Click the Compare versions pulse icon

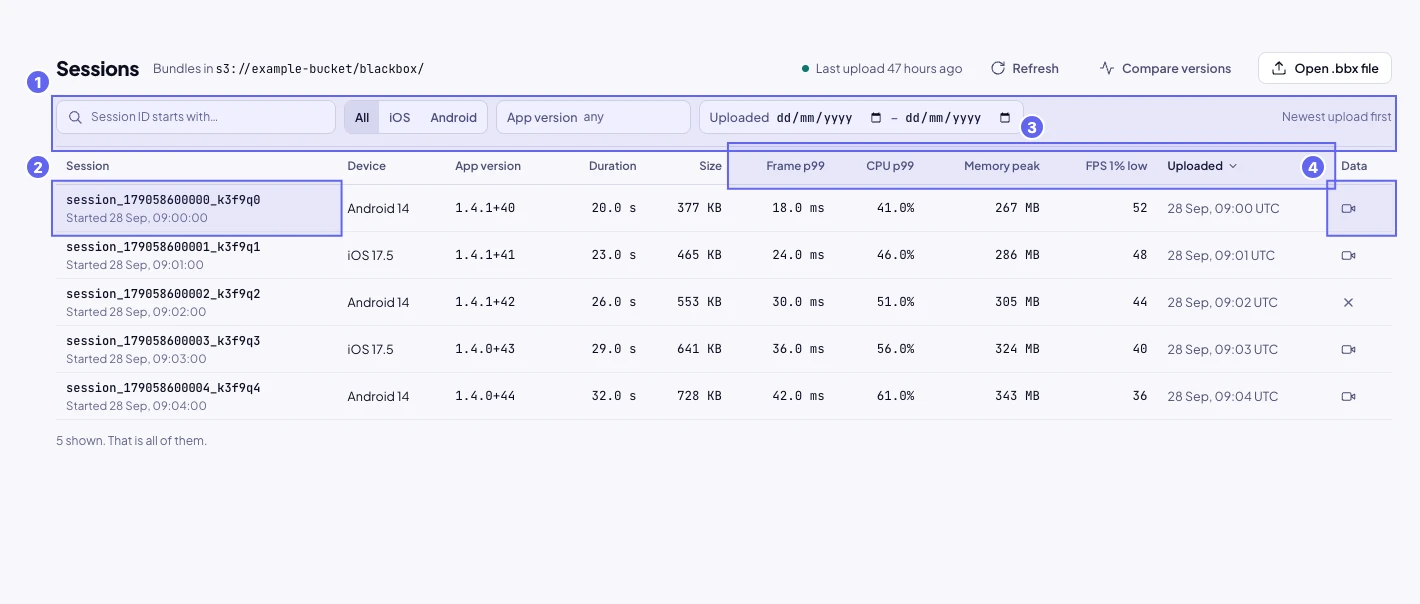pyautogui.click(x=1107, y=69)
